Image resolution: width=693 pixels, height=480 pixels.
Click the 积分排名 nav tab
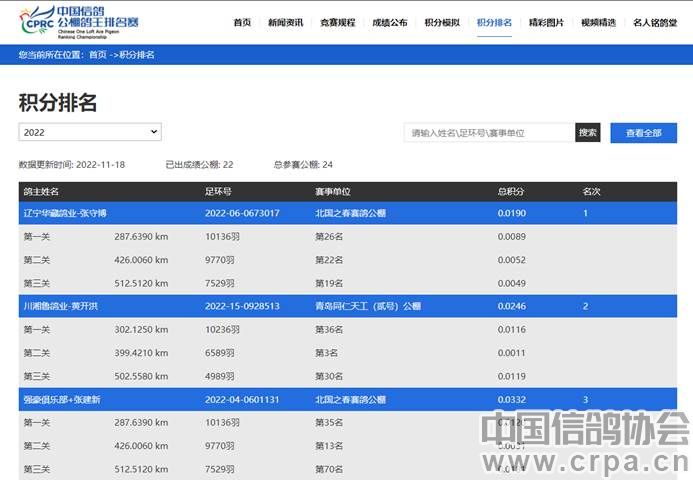pos(494,21)
